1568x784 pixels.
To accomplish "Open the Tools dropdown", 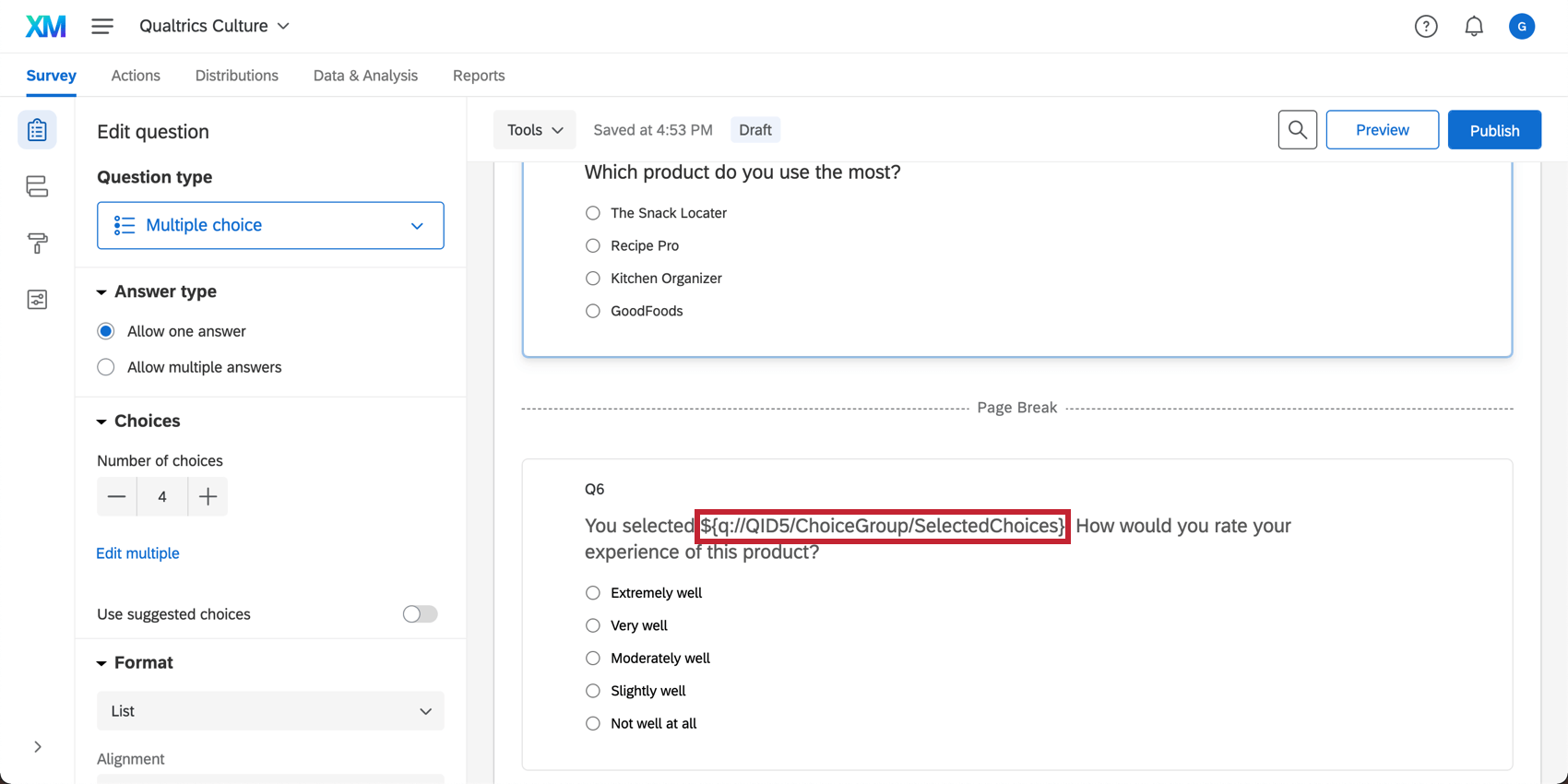I will coord(535,130).
